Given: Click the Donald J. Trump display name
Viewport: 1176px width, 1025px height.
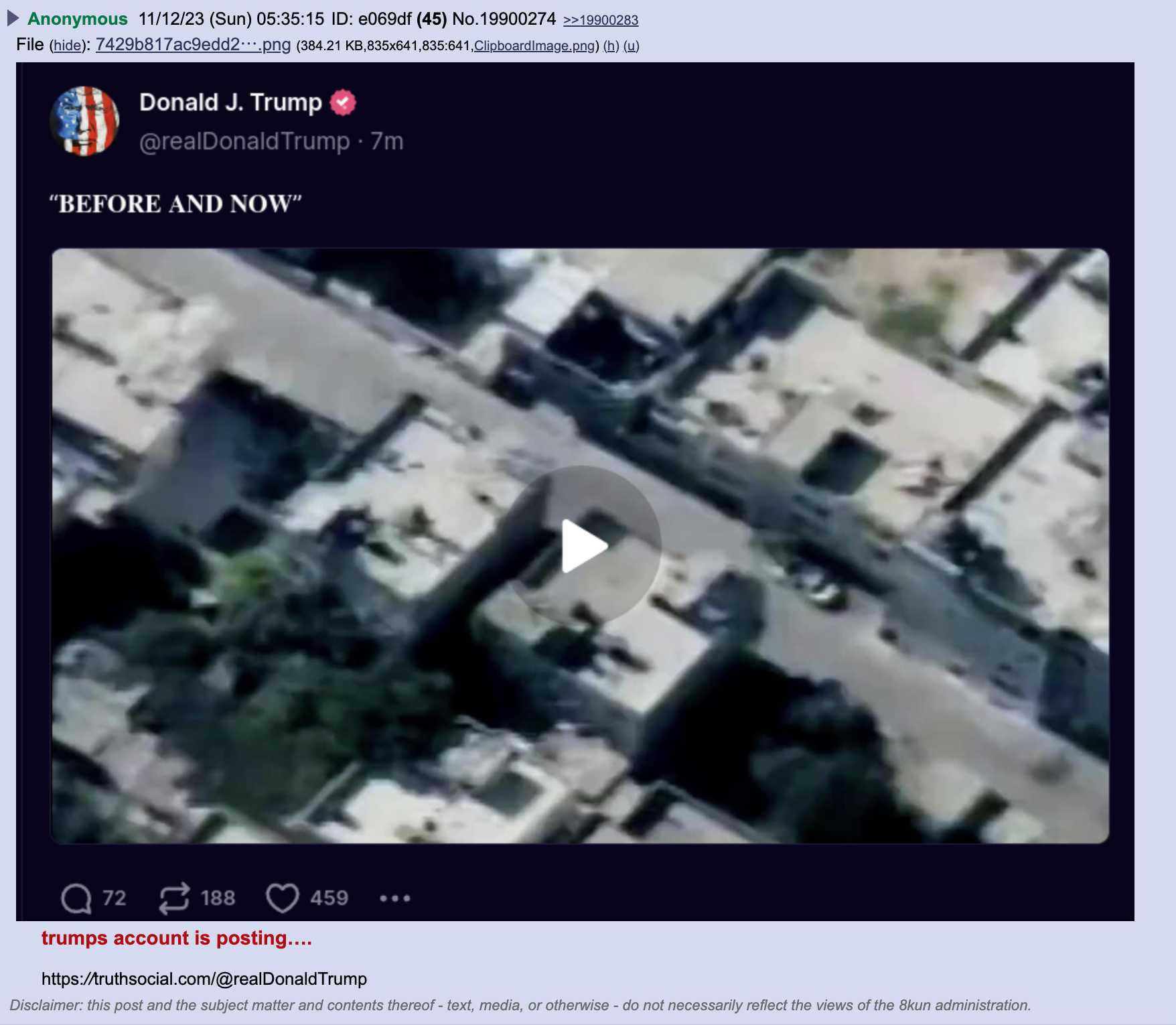Looking at the screenshot, I should [230, 102].
